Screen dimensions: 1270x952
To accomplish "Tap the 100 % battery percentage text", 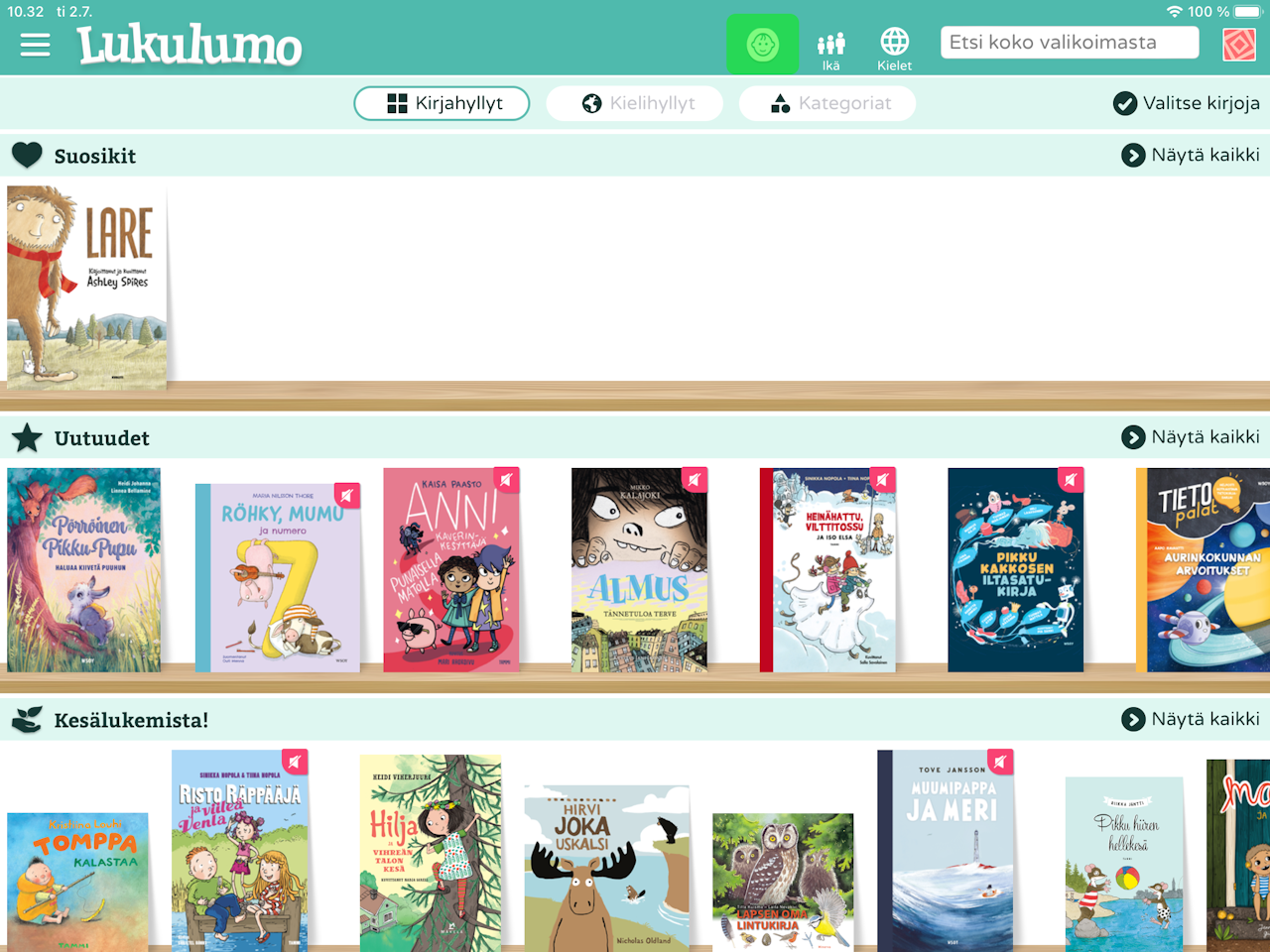I will (1208, 12).
